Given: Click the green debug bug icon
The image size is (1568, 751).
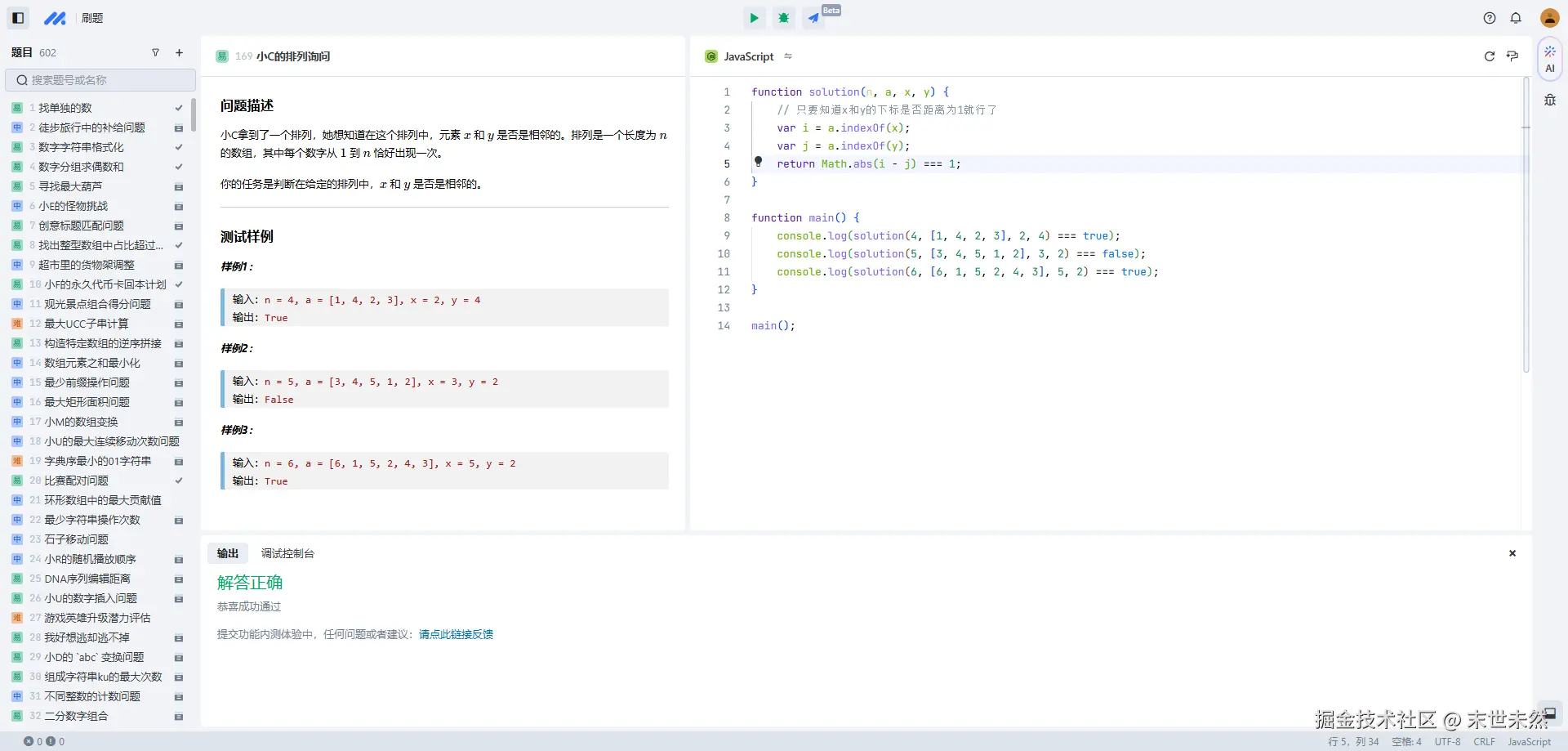Looking at the screenshot, I should [783, 18].
